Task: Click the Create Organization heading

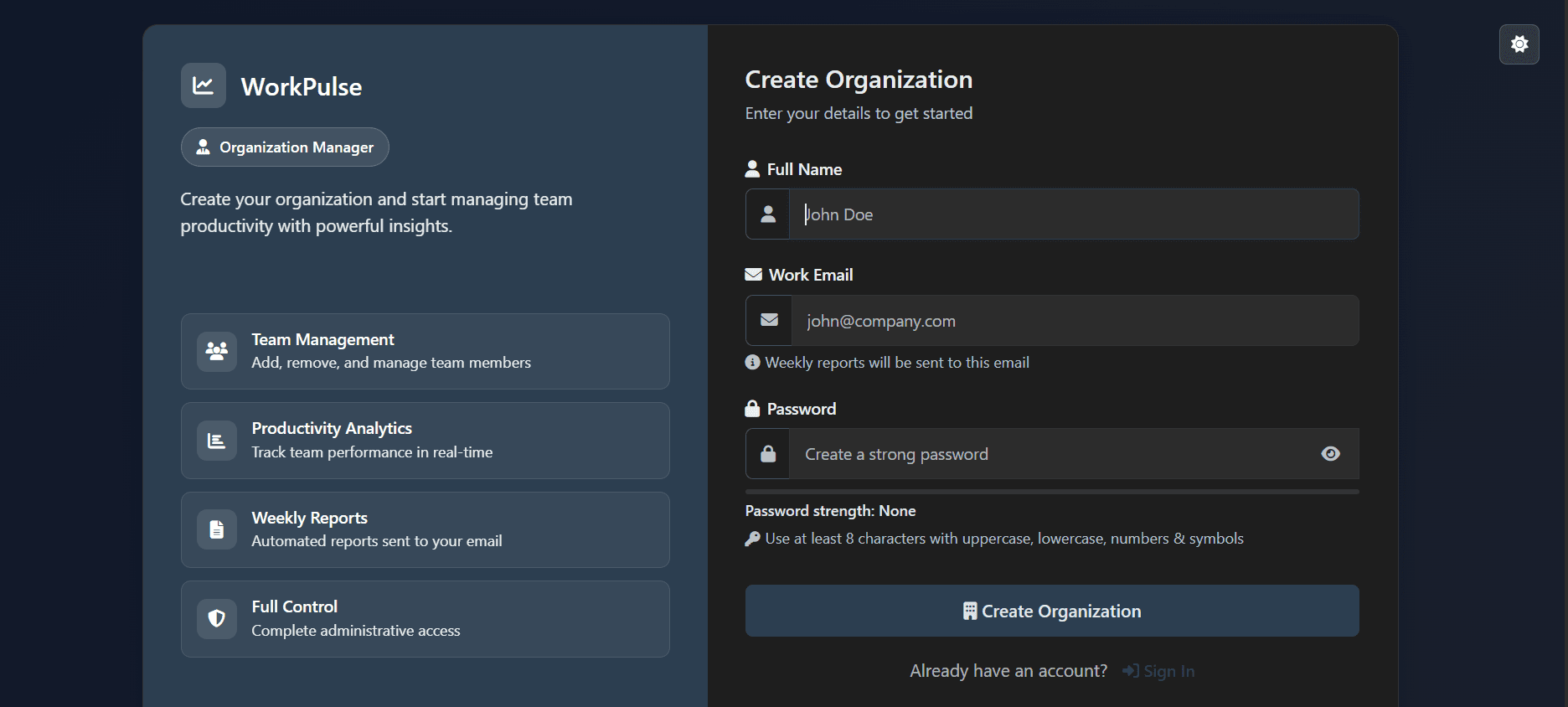Action: (x=859, y=80)
